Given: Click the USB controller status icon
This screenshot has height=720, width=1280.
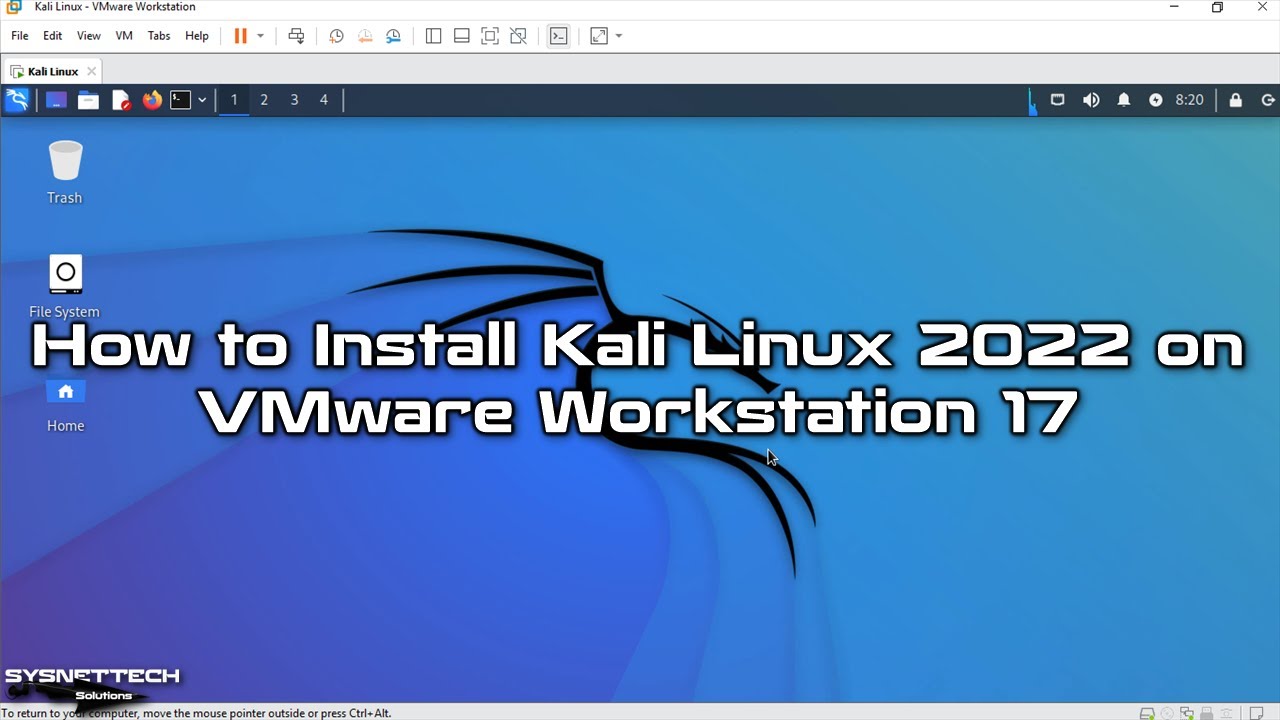Looking at the screenshot, I should (1208, 713).
